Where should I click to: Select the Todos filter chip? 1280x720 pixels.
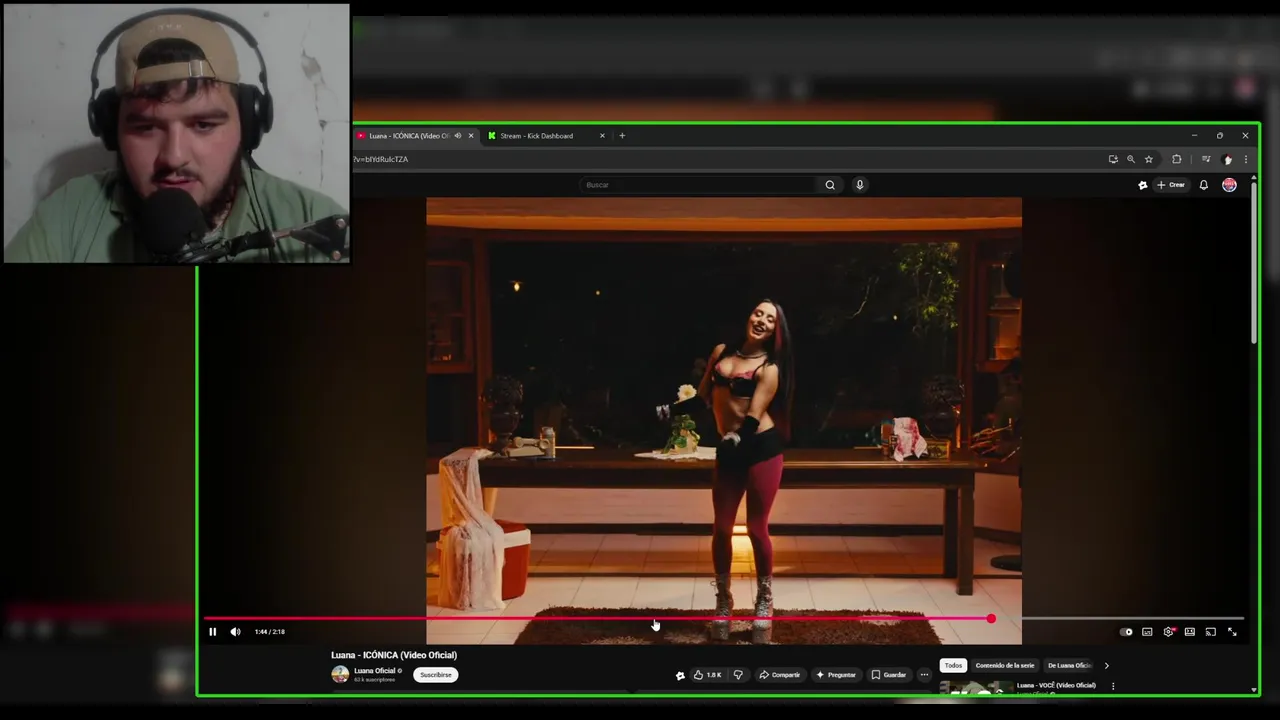click(953, 665)
